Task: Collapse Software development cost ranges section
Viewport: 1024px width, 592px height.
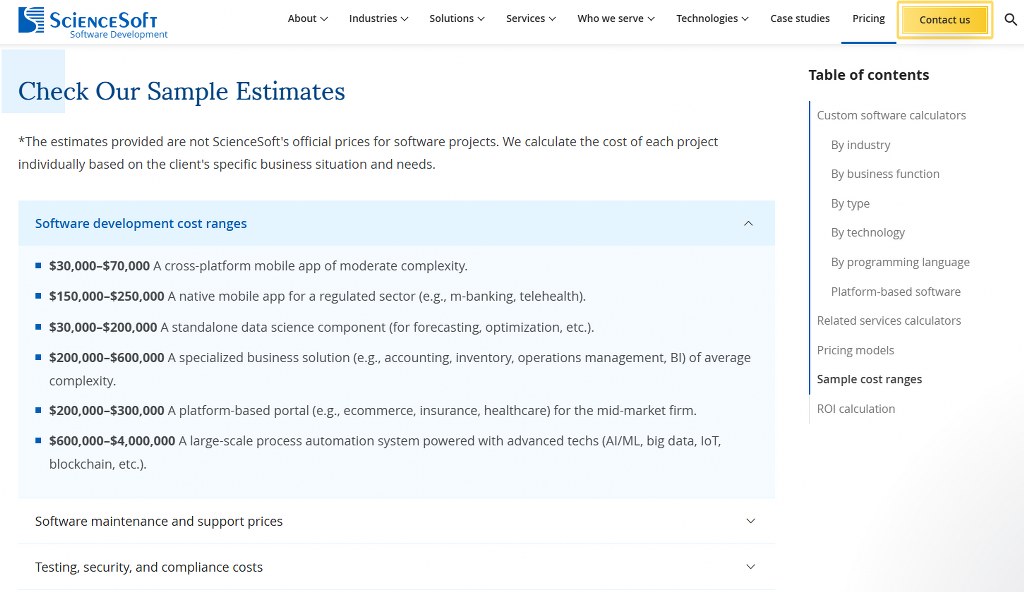Action: pos(396,223)
